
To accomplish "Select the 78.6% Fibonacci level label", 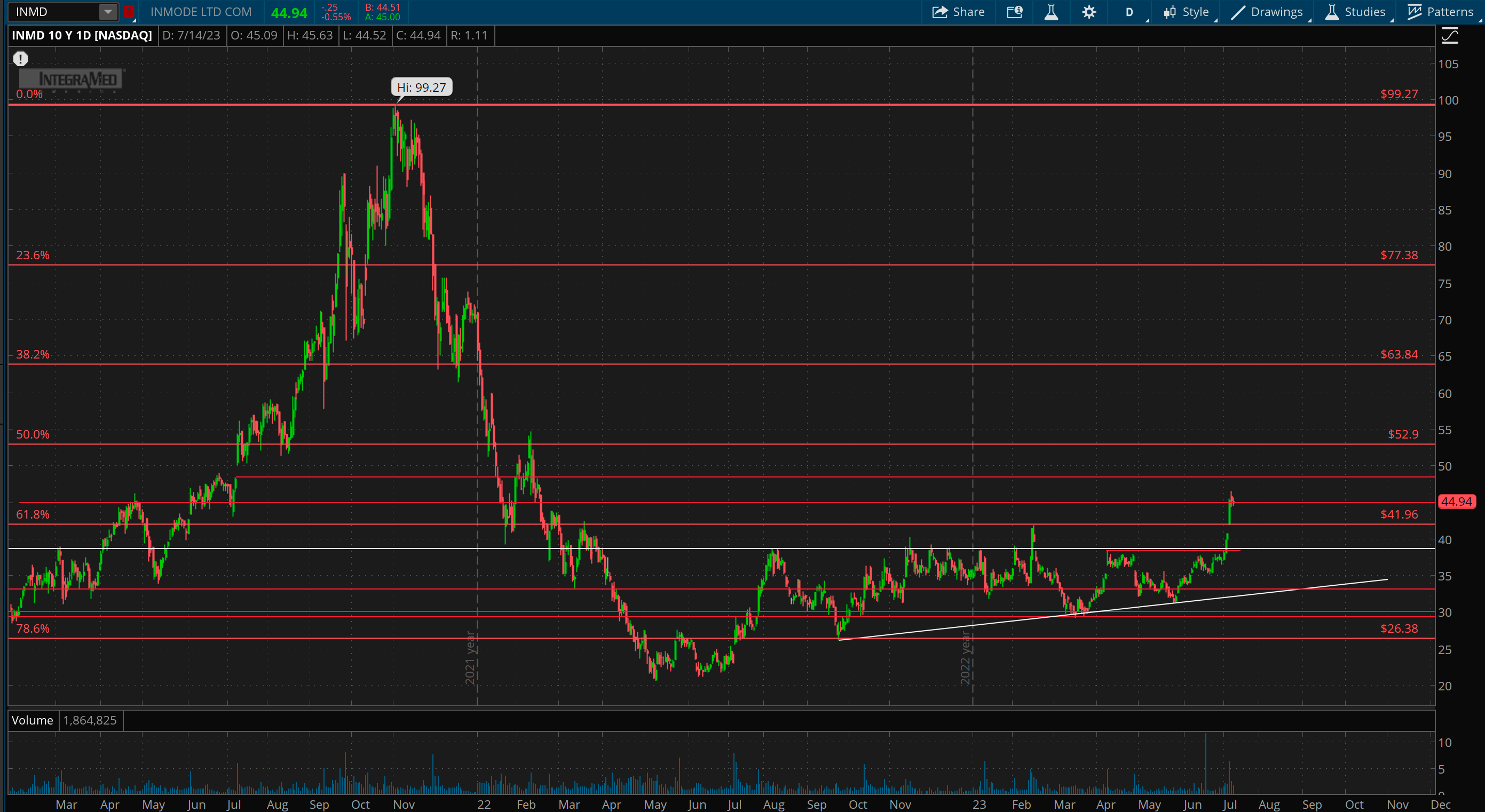I will tap(33, 628).
